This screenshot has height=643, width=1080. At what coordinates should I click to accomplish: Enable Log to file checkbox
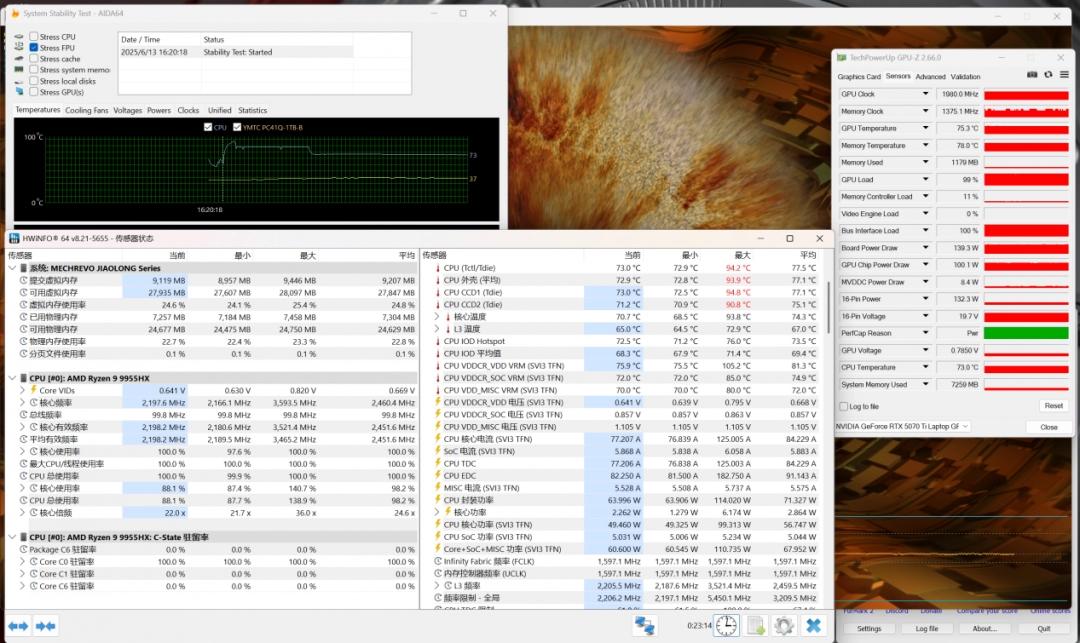(842, 406)
